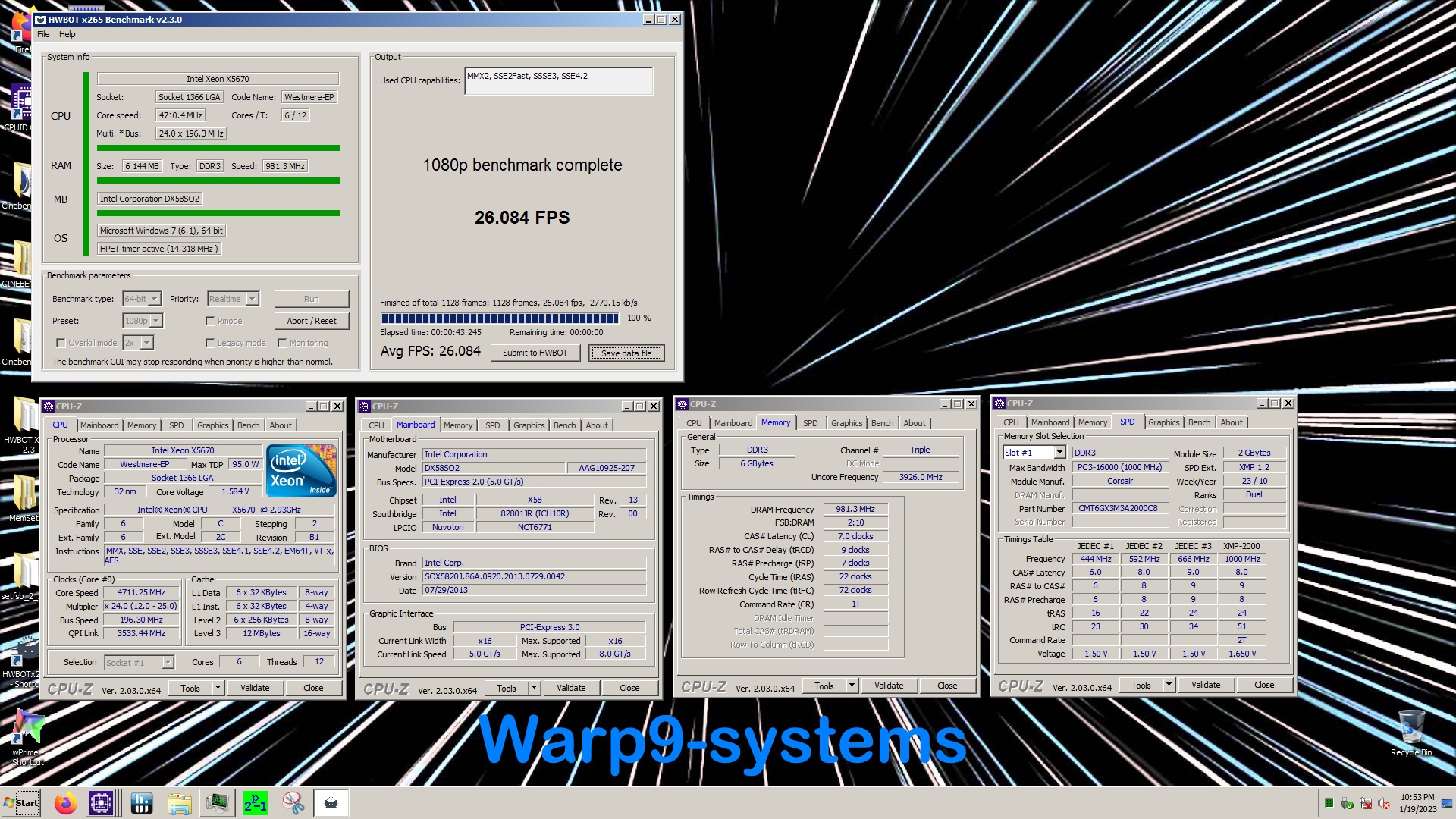Enable the Monitoring checkbox
1456x819 pixels.
[x=282, y=343]
